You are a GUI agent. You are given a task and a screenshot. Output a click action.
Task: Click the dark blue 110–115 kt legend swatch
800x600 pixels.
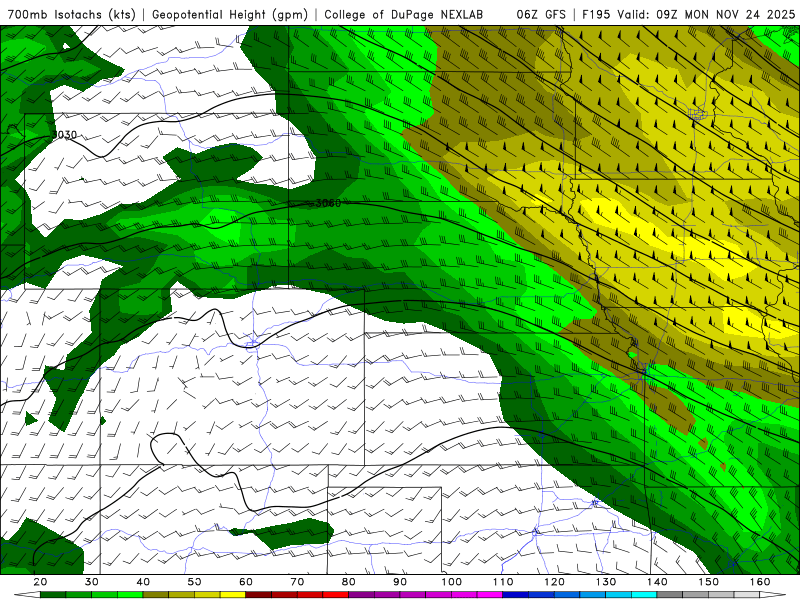click(x=515, y=595)
